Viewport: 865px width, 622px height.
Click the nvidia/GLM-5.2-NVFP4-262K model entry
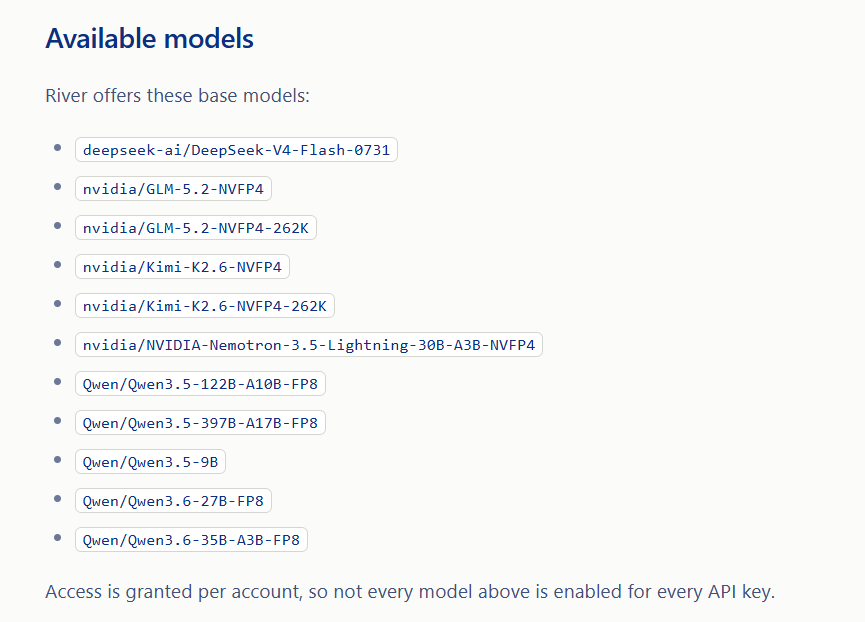(x=196, y=228)
